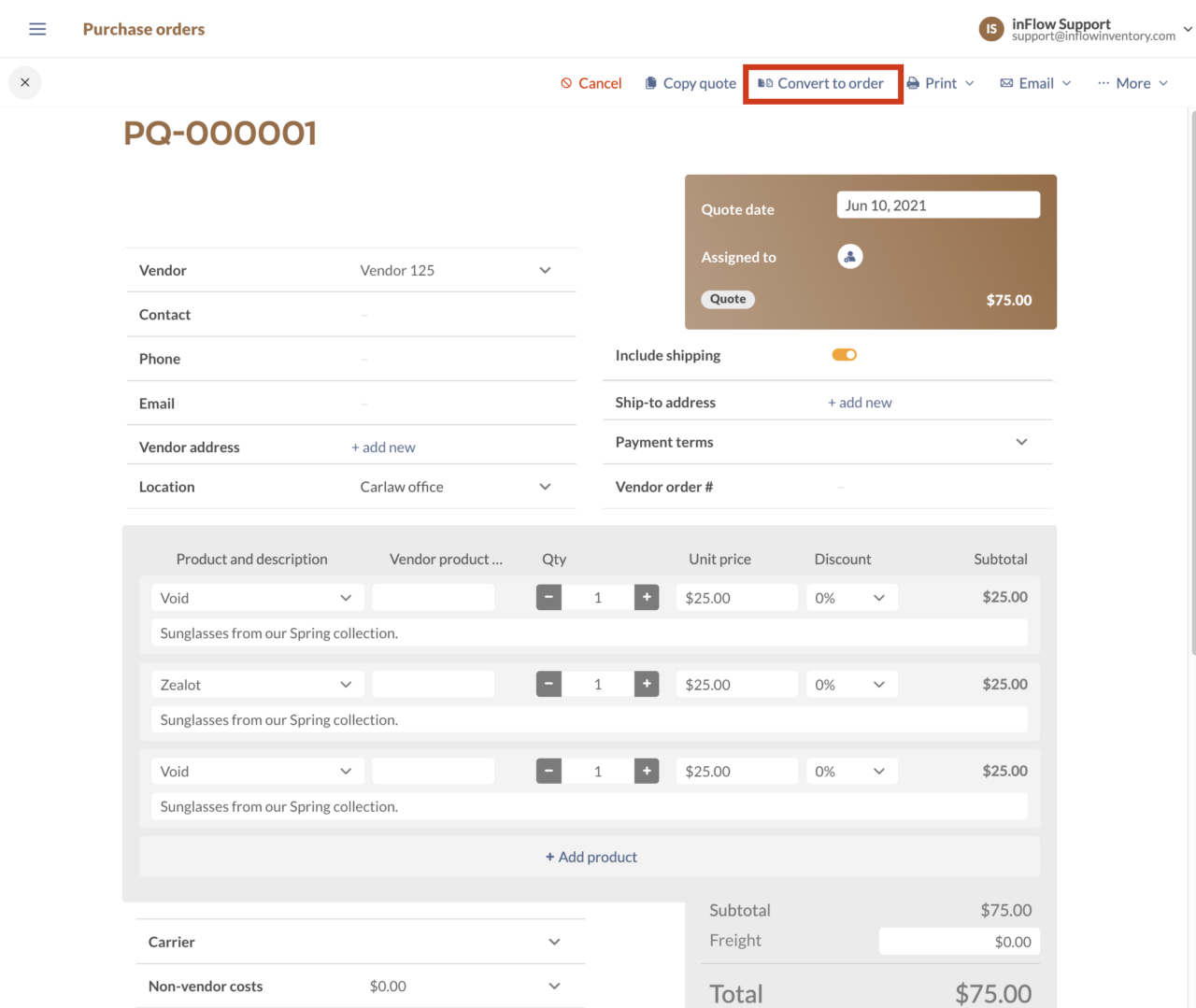Image resolution: width=1196 pixels, height=1008 pixels.
Task: Increase quantity on Zealot row
Action: click(647, 684)
